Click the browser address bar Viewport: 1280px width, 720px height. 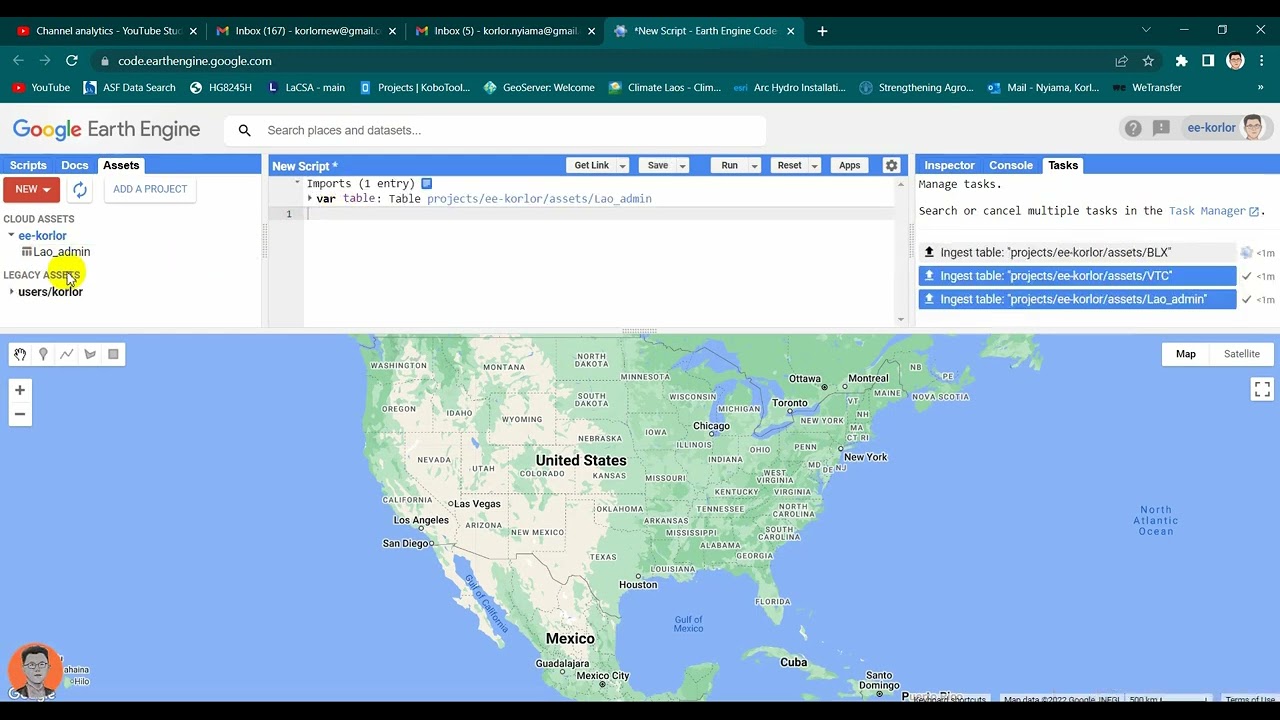(600, 61)
